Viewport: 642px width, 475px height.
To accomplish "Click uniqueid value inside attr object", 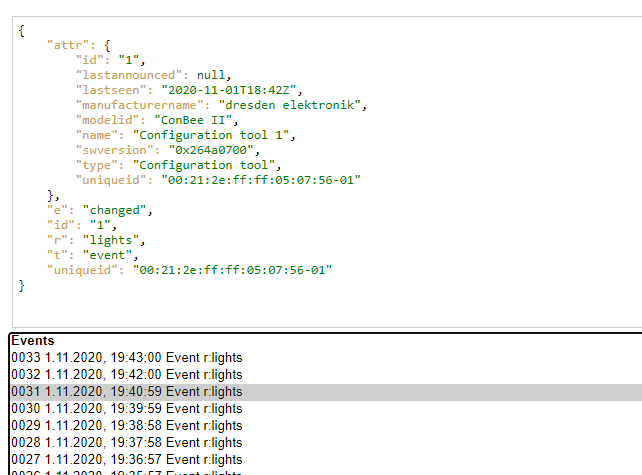I will pyautogui.click(x=261, y=180).
